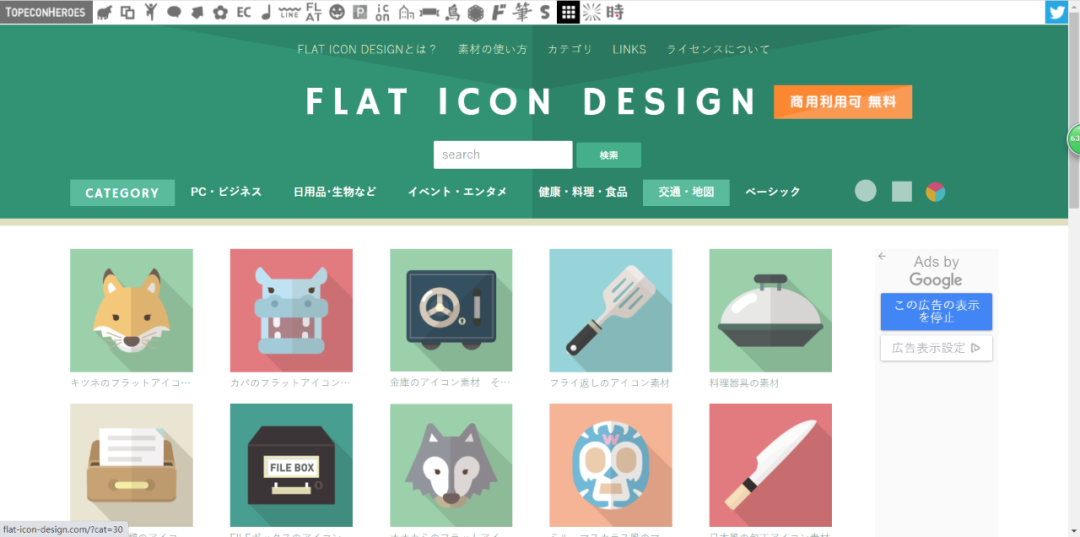Screen dimensions: 1080x537
Task: Select the PC・ビジネス category
Action: pyautogui.click(x=227, y=192)
